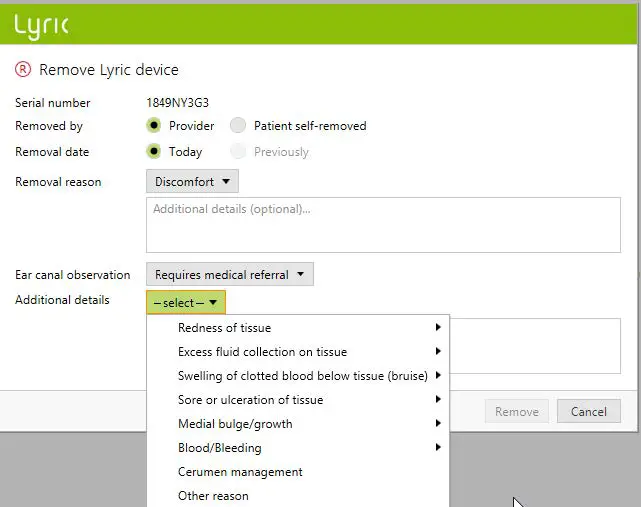Select Cerumen management option
Viewport: 641px width, 507px height.
[298, 472]
